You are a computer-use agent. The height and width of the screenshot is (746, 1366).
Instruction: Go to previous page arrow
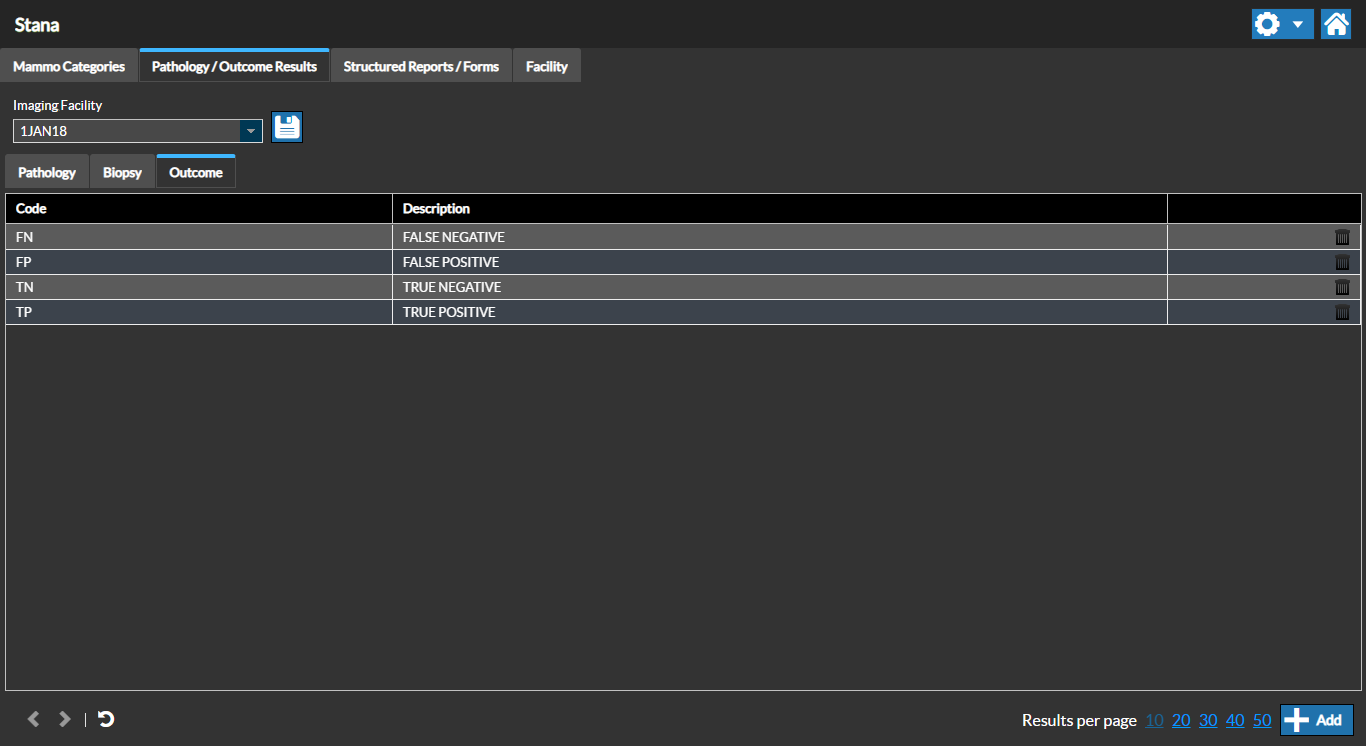pos(34,719)
